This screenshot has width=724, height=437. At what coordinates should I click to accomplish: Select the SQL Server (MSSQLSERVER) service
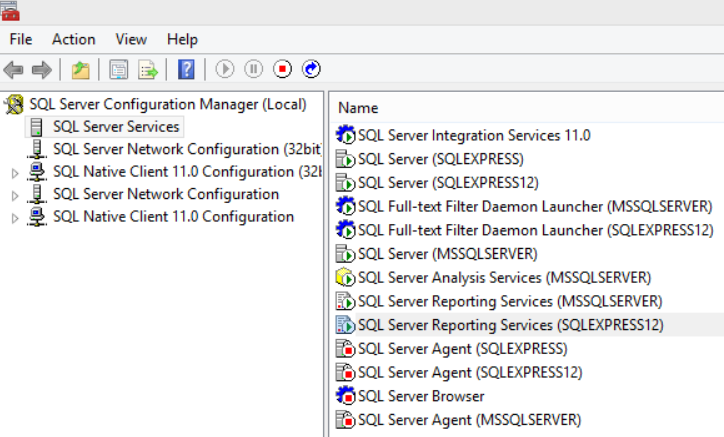click(448, 254)
